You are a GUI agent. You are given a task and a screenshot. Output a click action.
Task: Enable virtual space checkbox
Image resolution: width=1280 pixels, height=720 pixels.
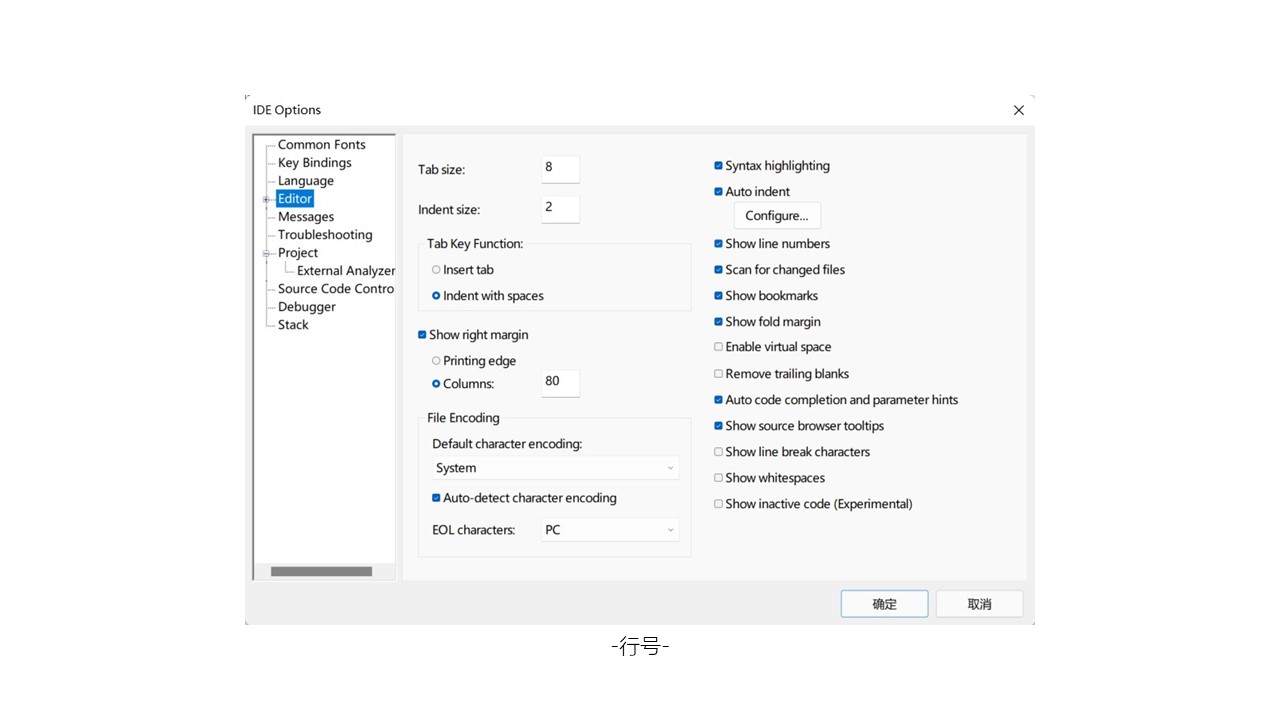coord(718,347)
